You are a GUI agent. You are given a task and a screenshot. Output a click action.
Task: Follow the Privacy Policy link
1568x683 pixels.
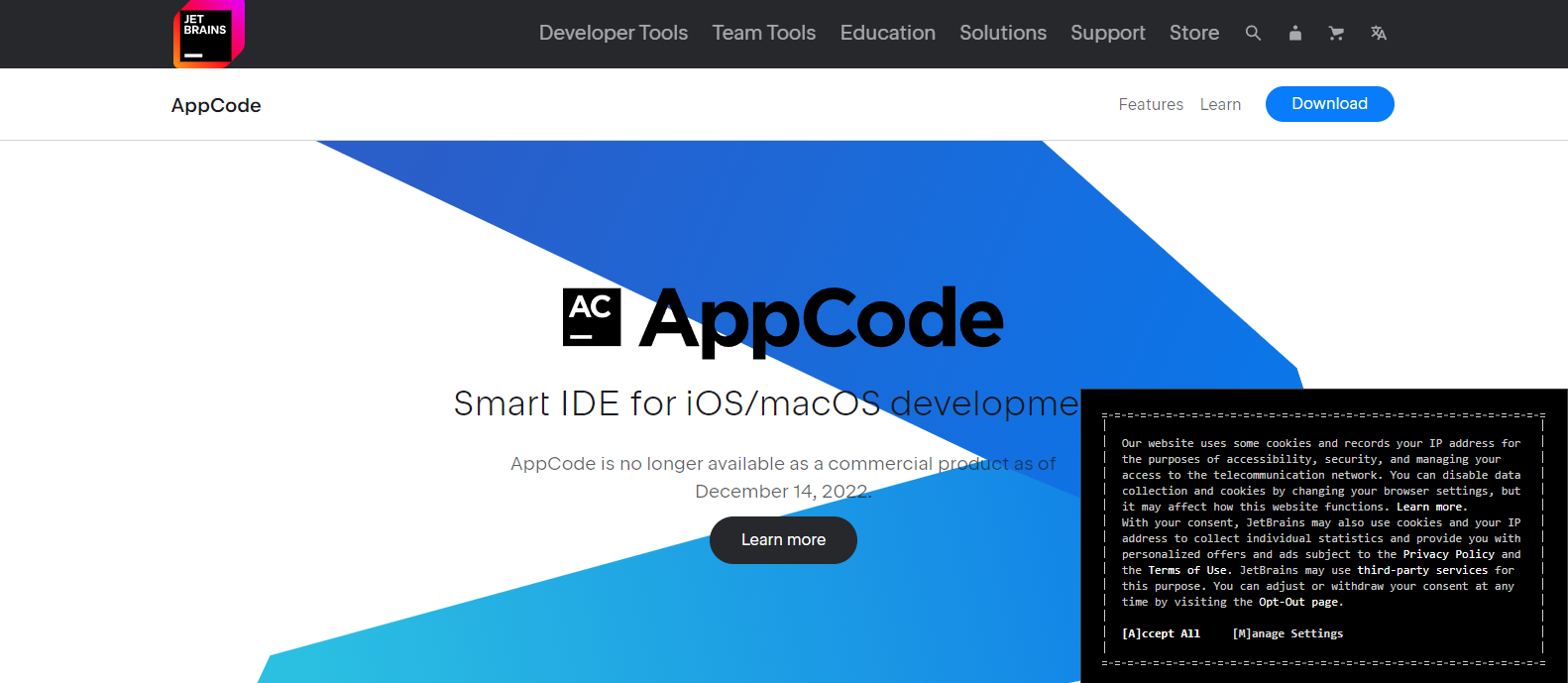click(x=1448, y=554)
